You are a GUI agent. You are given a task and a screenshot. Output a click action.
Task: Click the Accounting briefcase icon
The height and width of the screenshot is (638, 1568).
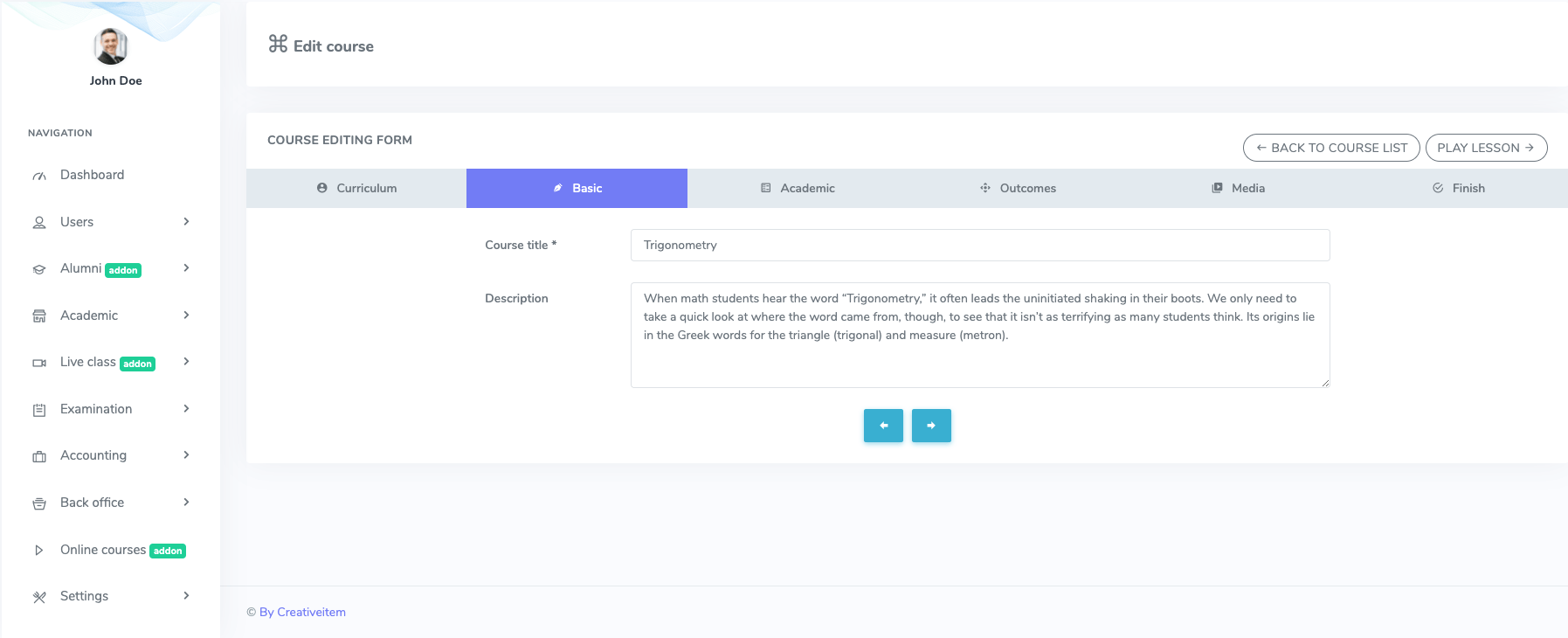point(39,456)
